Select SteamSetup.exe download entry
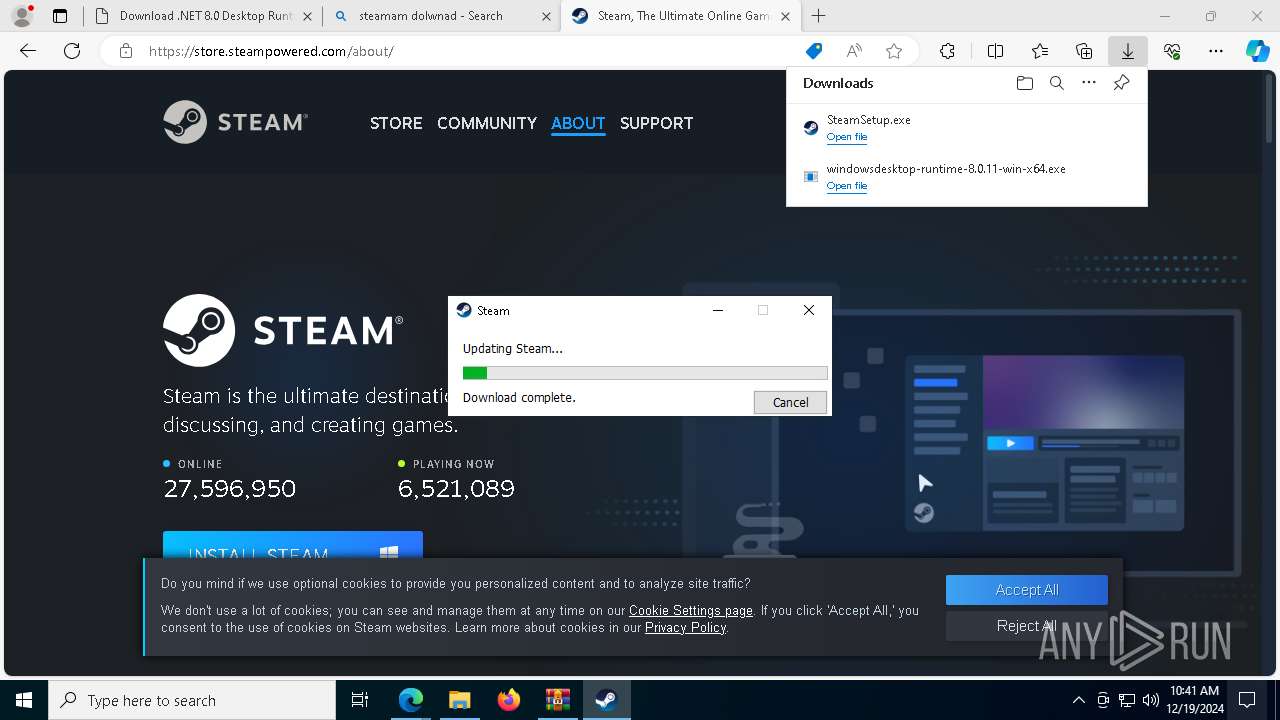The height and width of the screenshot is (720, 1280). [x=967, y=128]
